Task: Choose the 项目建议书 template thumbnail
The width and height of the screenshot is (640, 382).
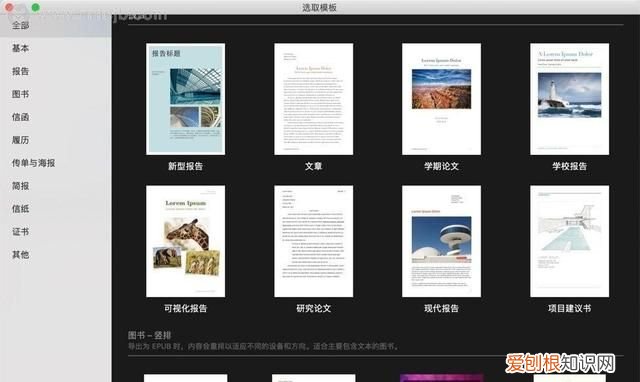Action: click(x=569, y=241)
